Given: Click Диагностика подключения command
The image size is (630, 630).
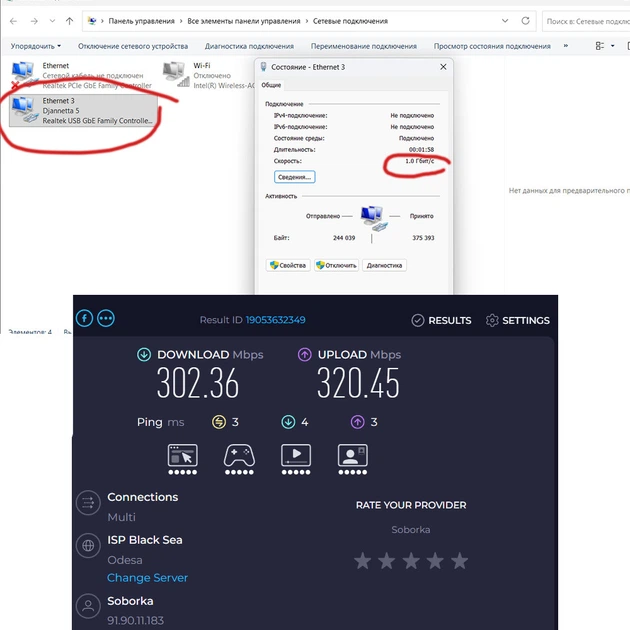Looking at the screenshot, I should (x=249, y=46).
